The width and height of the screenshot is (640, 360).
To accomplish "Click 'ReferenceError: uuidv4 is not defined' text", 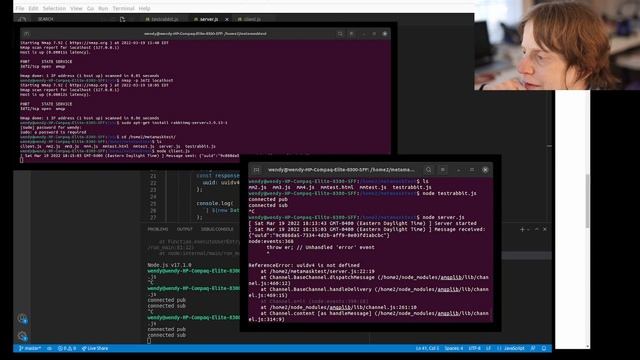I will [304, 265].
